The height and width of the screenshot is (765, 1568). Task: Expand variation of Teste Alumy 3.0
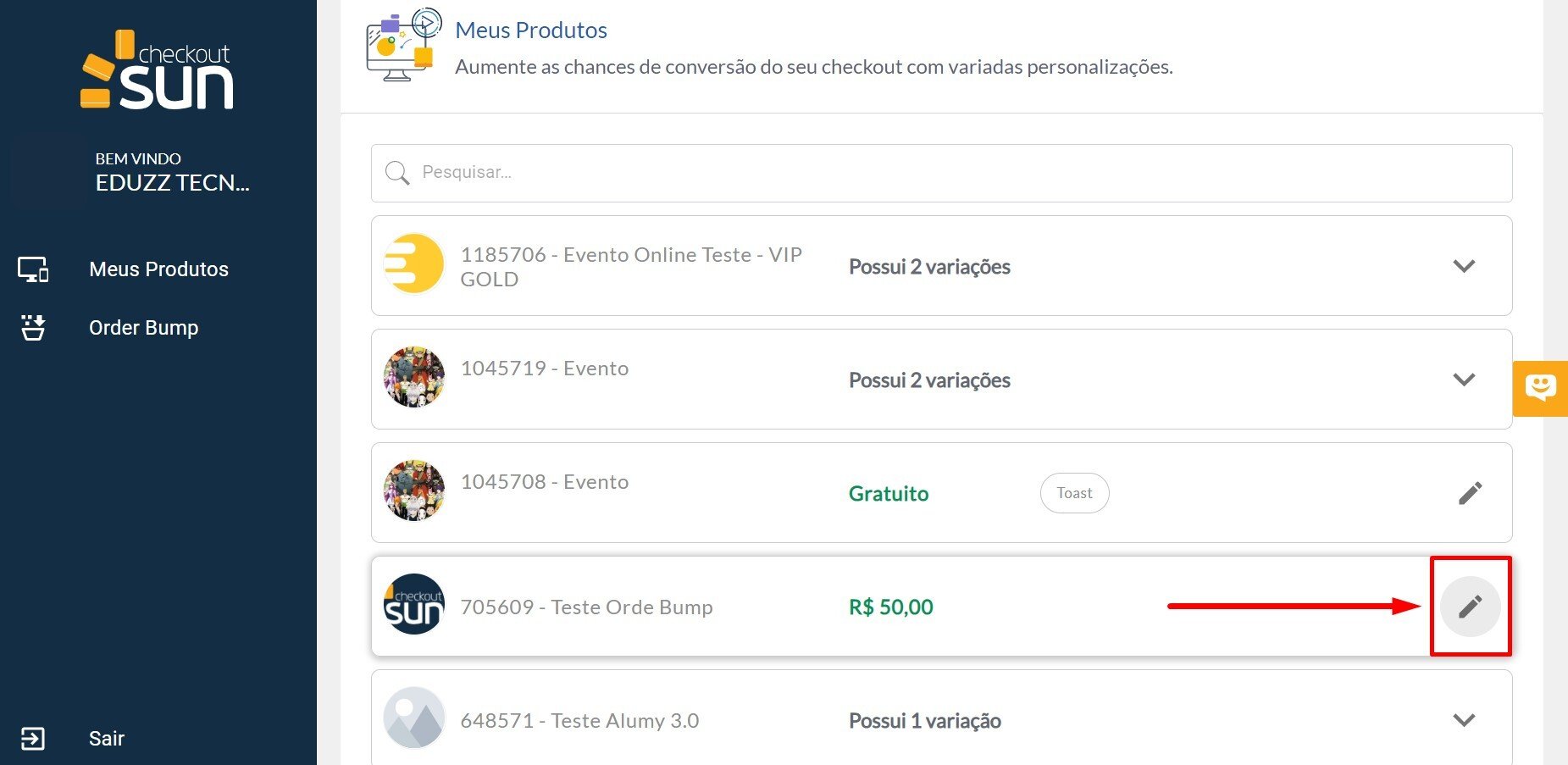click(x=1464, y=720)
